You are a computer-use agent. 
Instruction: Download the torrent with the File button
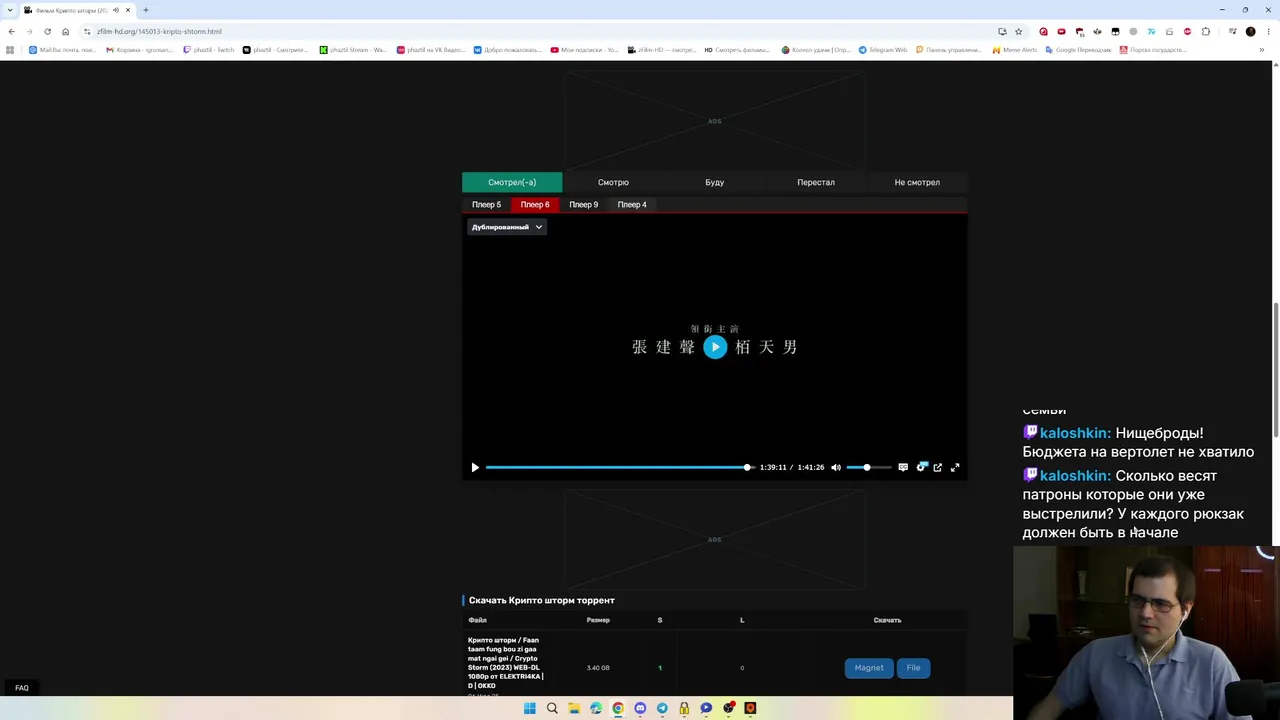(913, 668)
